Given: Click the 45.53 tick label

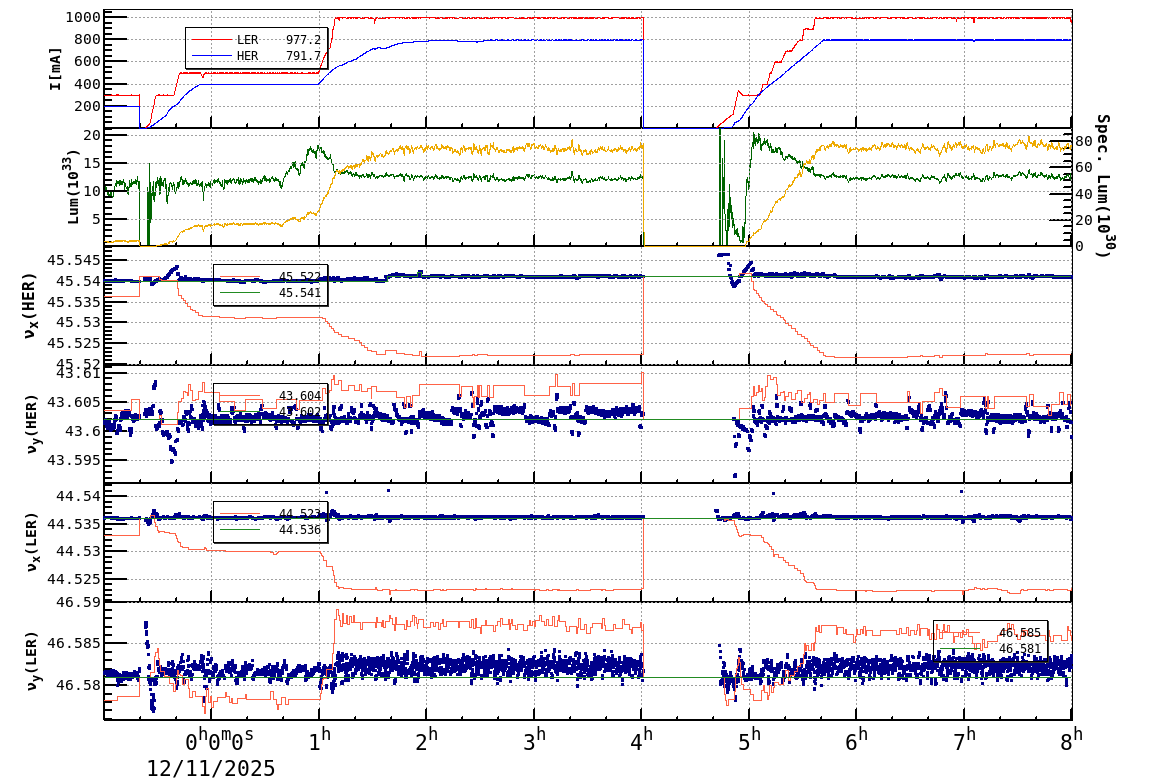Looking at the screenshot, I should (79, 322).
